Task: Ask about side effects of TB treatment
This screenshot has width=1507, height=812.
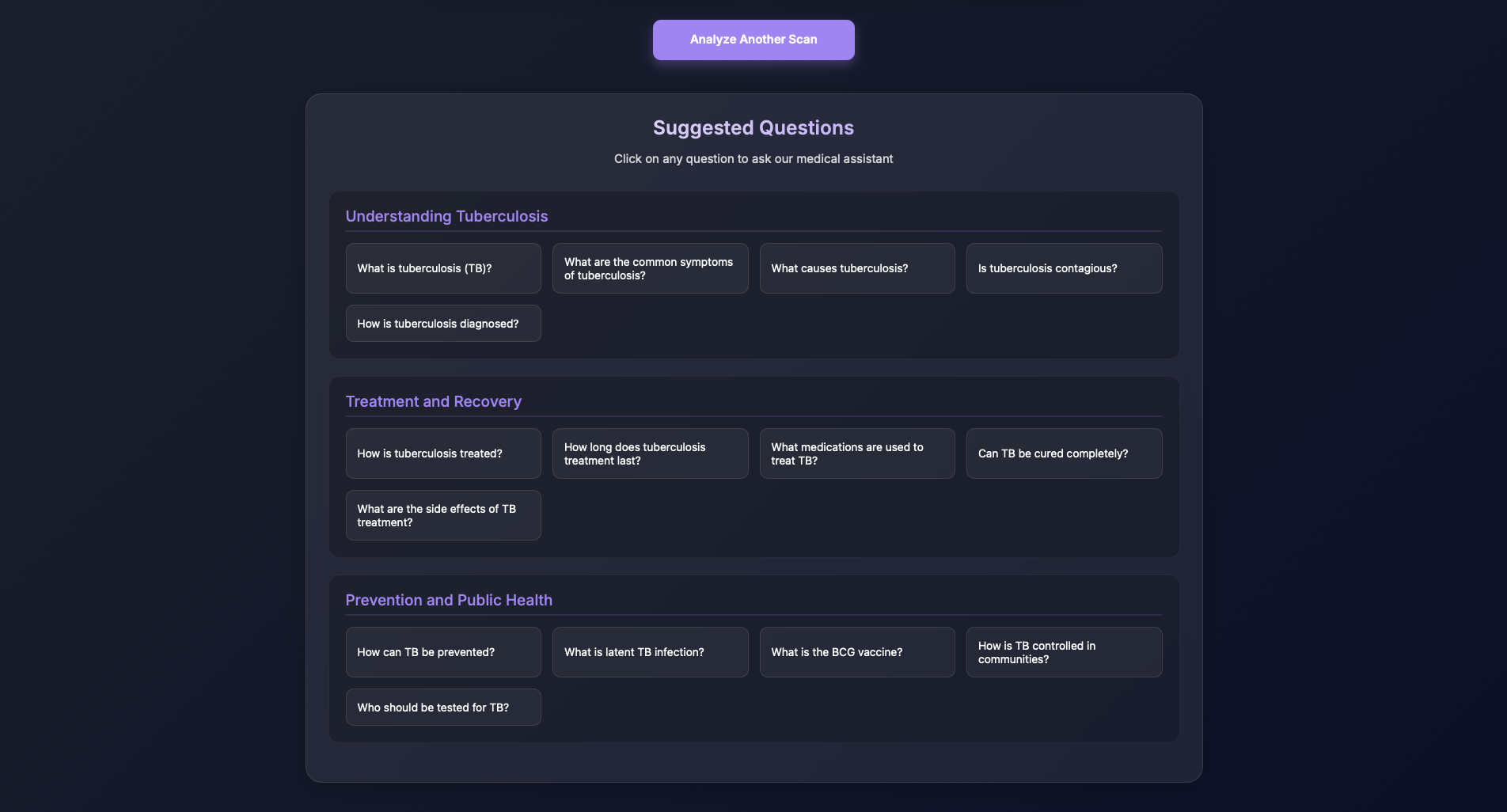Action: [x=443, y=515]
